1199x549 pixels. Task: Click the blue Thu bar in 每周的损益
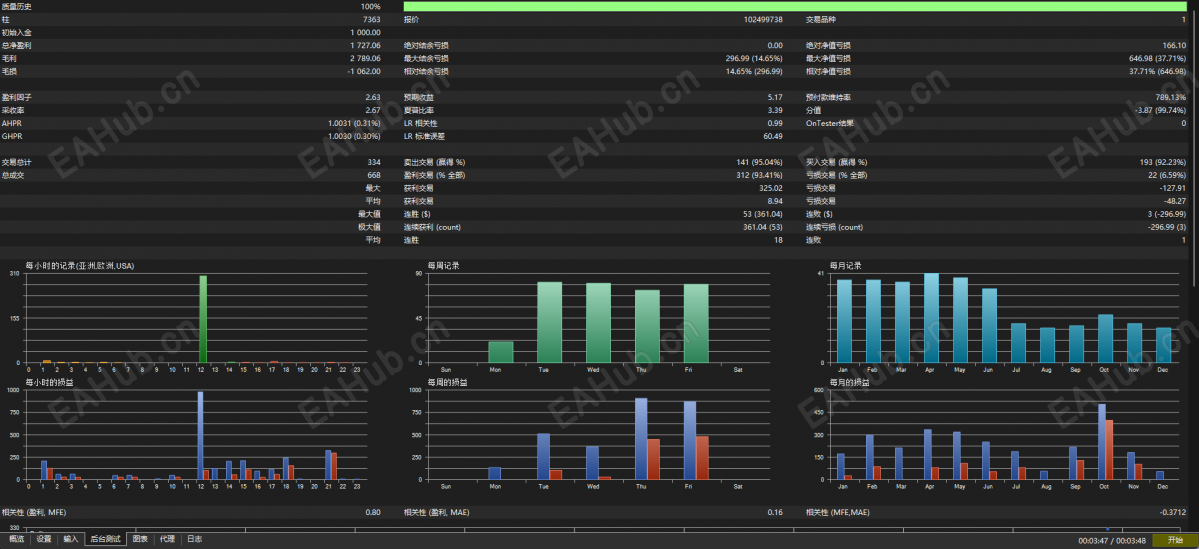[641, 439]
